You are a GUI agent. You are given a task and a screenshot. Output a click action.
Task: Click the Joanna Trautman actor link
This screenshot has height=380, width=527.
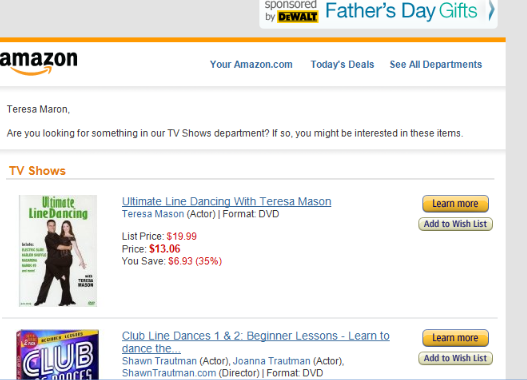(272, 361)
